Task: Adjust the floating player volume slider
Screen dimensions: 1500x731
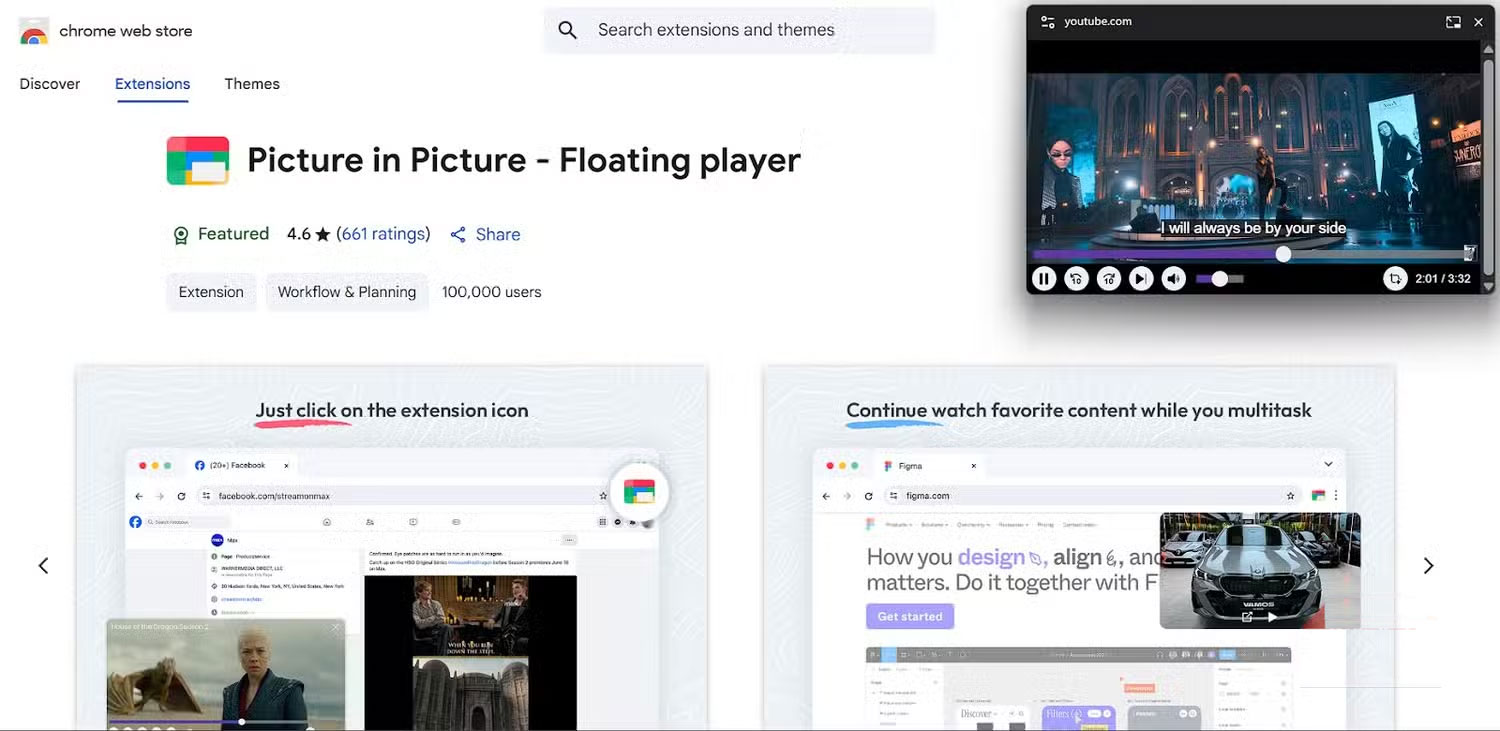Action: (x=1220, y=278)
